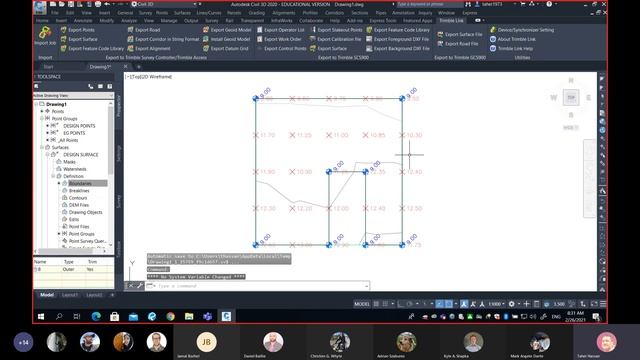This screenshot has height=360, width=640.
Task: Click the Export Road ribbon icon
Action: click(131, 30)
